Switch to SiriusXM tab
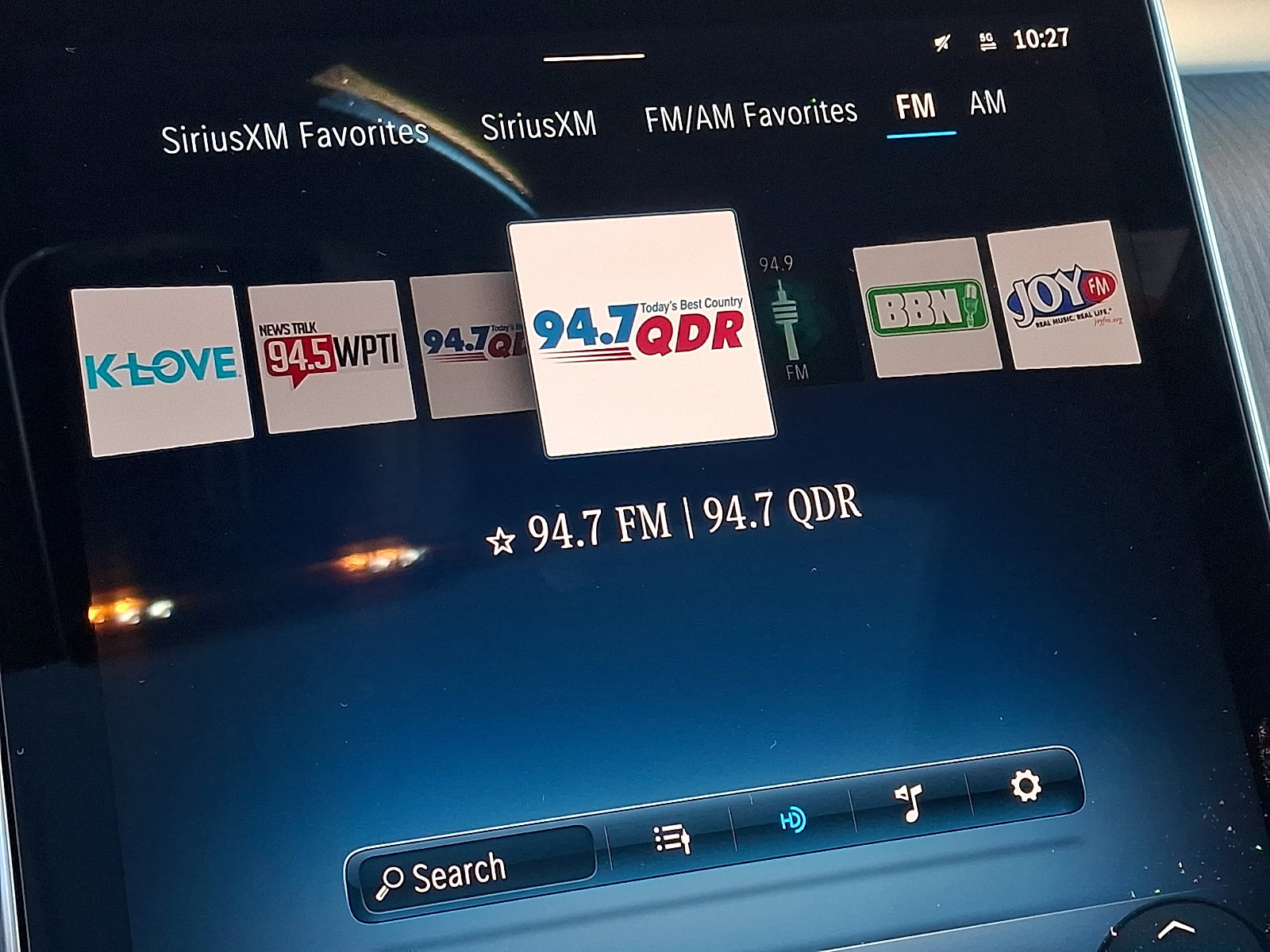 click(x=539, y=125)
